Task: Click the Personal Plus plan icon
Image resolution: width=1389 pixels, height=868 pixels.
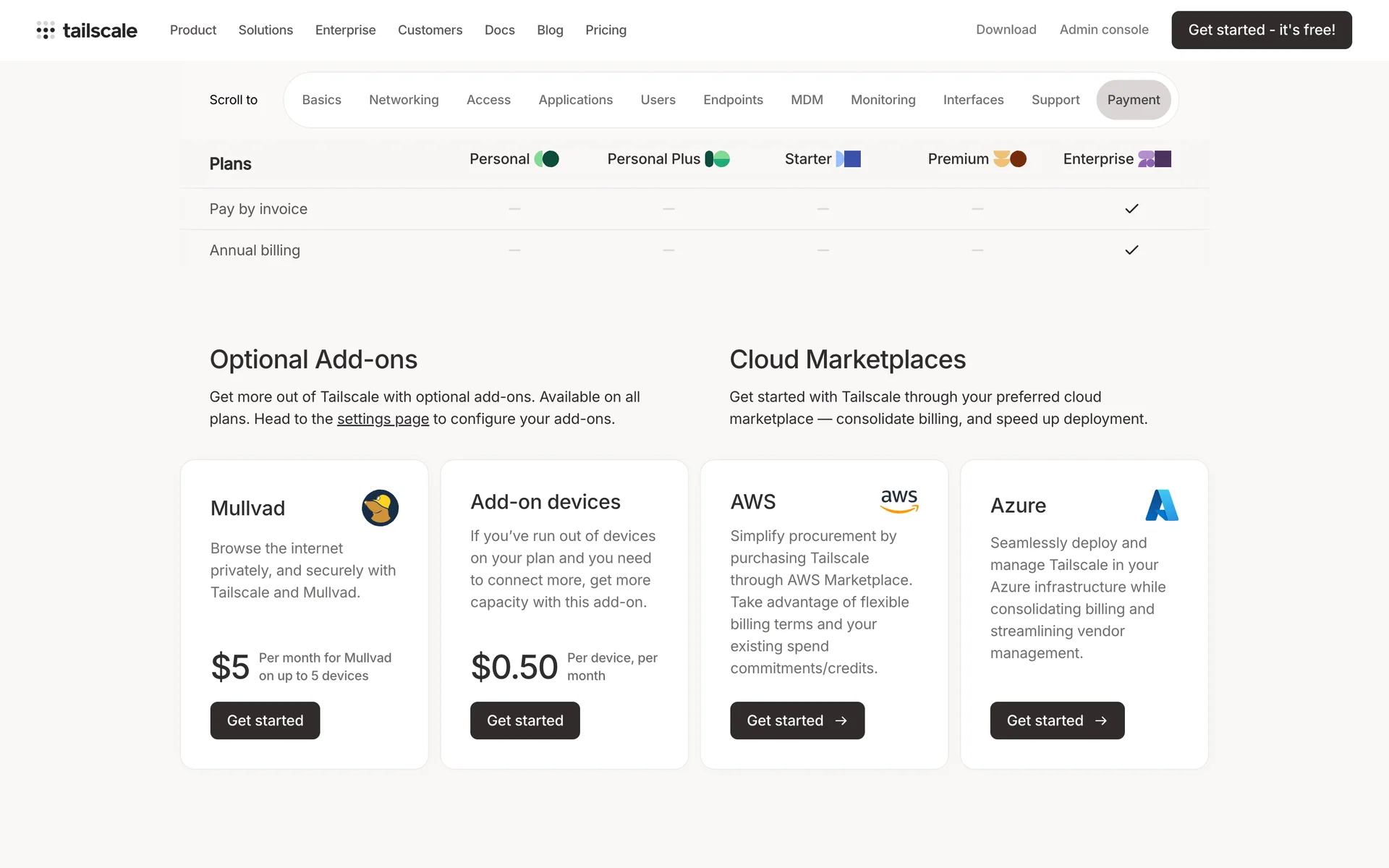Action: [x=718, y=159]
